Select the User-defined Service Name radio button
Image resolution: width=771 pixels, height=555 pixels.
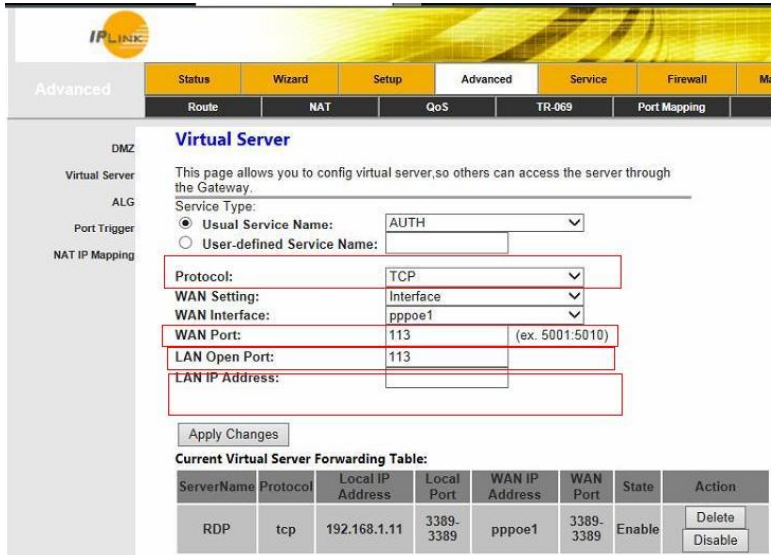click(x=183, y=242)
